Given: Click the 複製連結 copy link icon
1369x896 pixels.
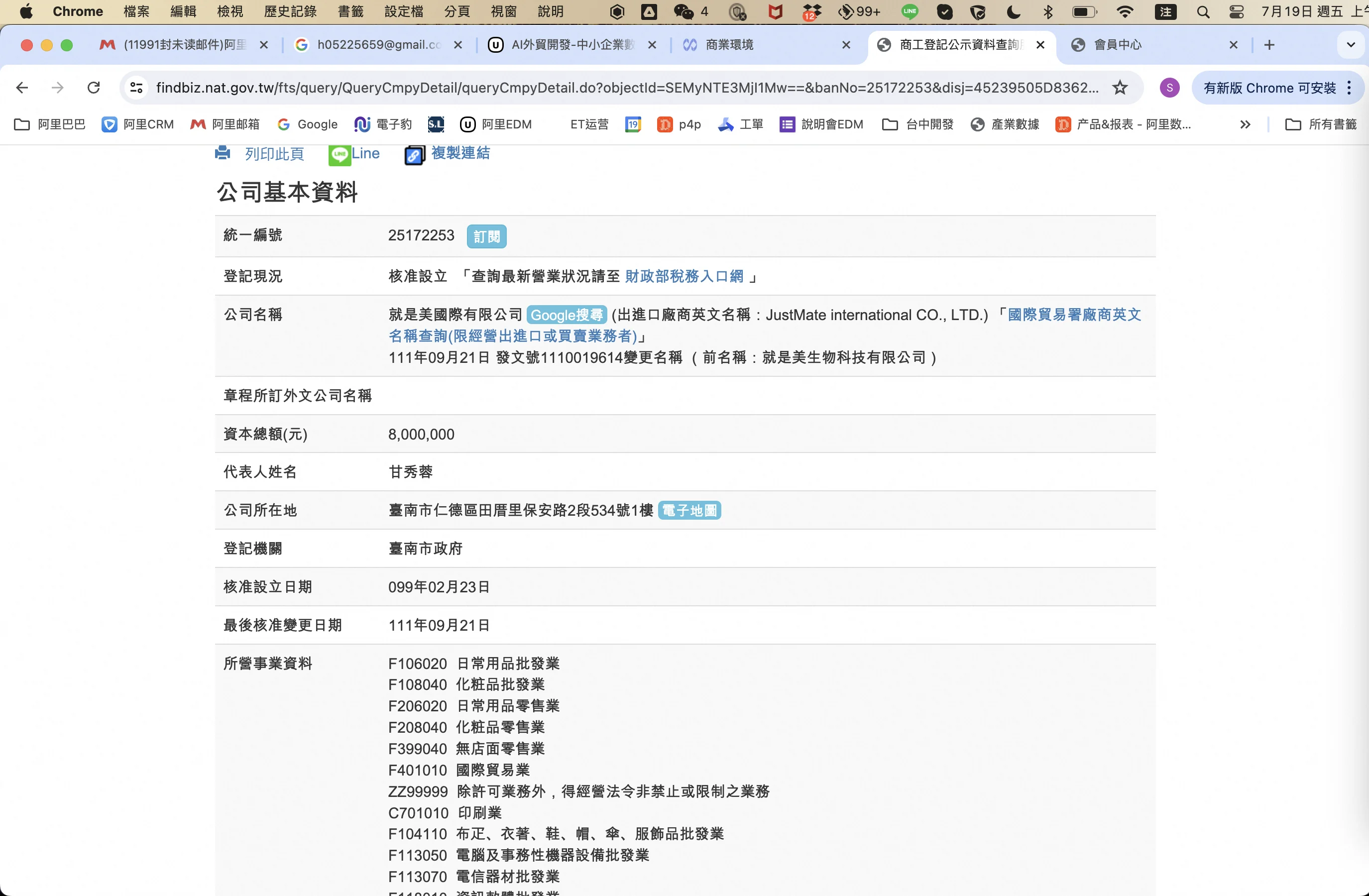Looking at the screenshot, I should click(x=414, y=155).
